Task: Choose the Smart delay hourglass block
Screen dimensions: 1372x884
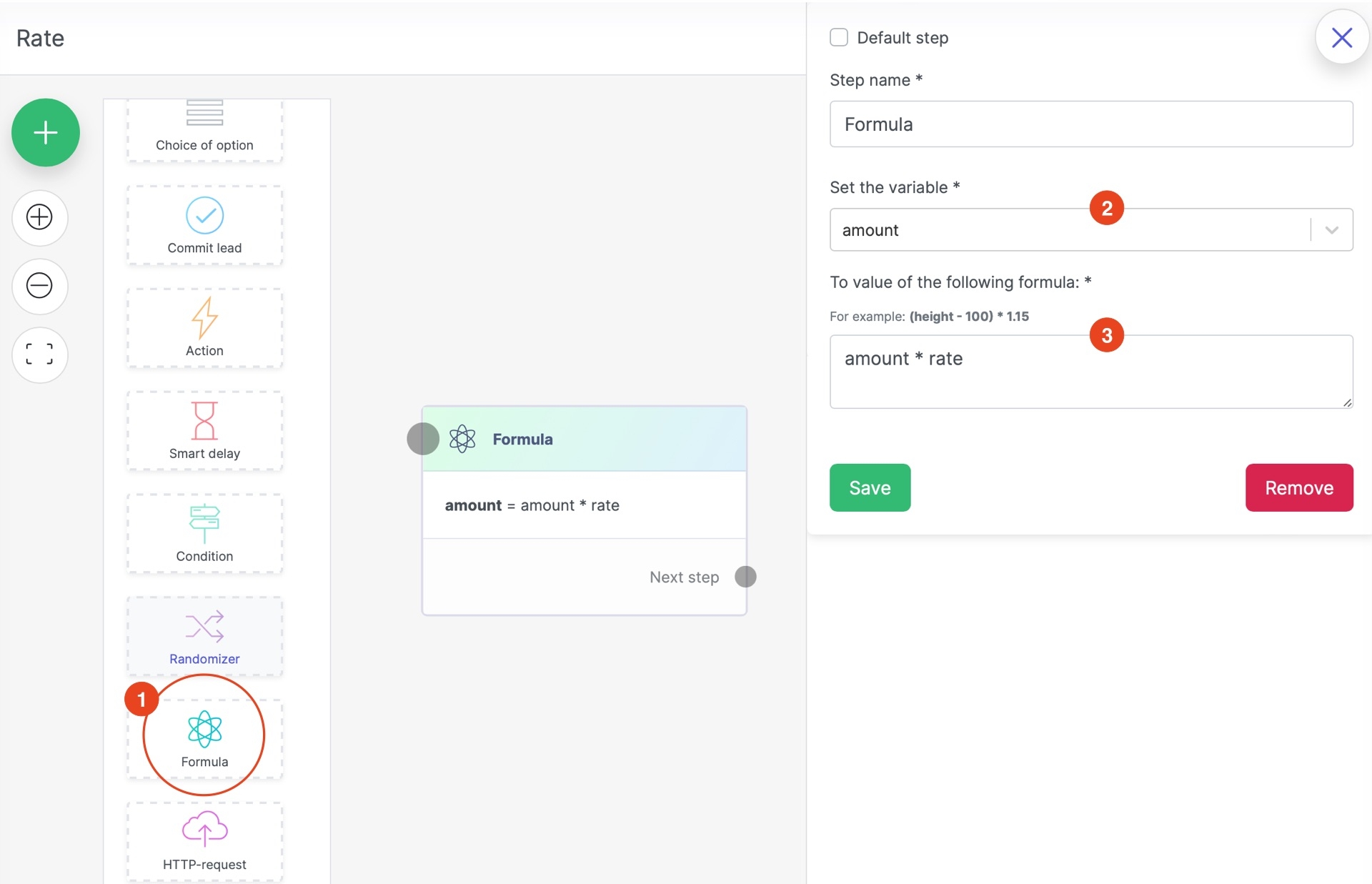Action: click(204, 430)
